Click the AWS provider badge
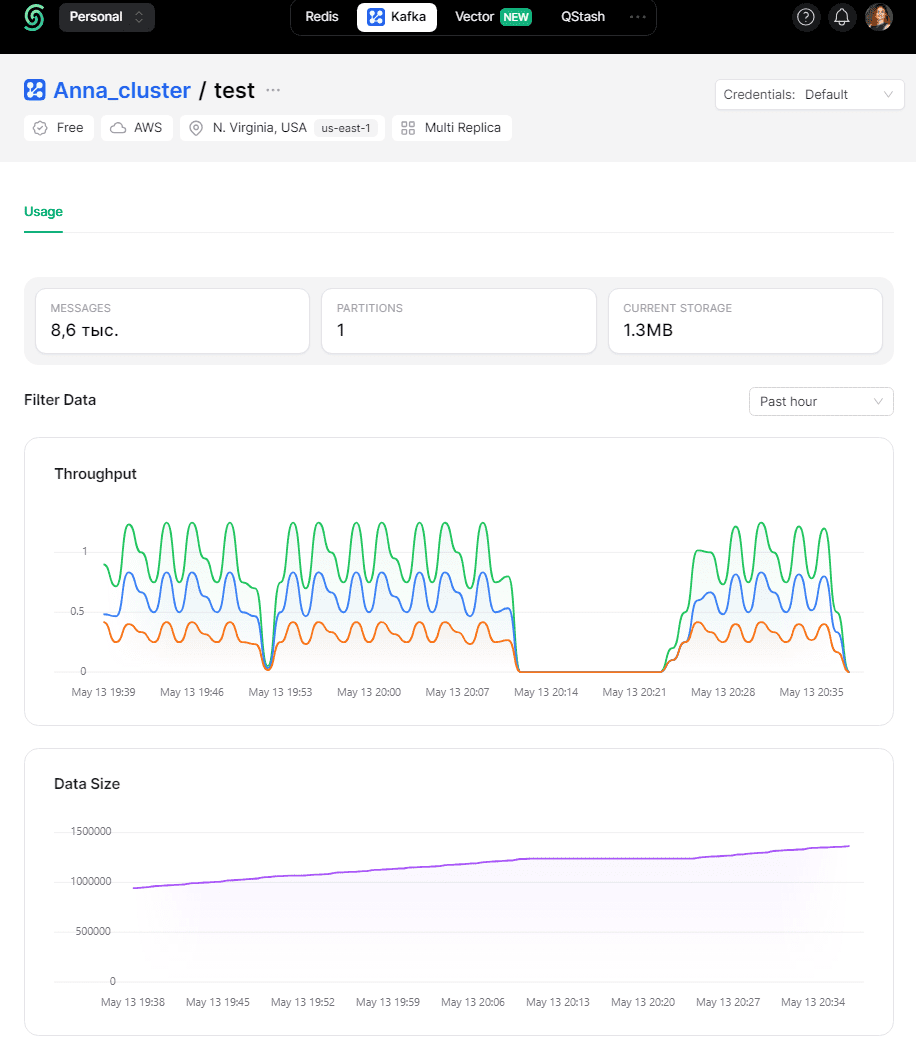 (137, 128)
